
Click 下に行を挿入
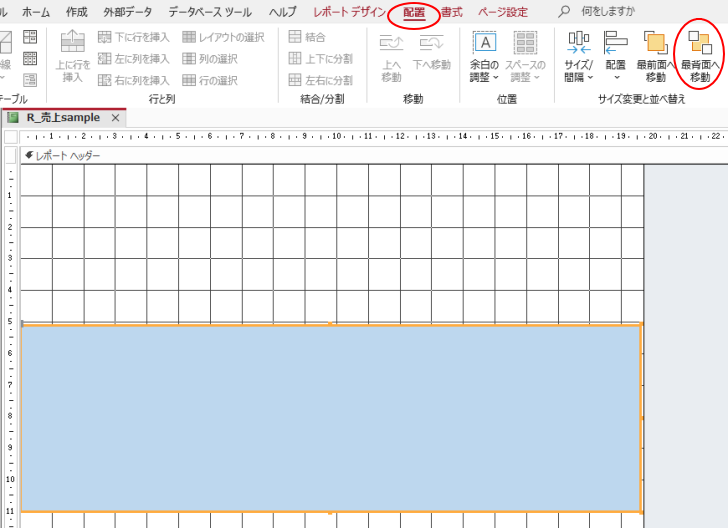point(134,37)
